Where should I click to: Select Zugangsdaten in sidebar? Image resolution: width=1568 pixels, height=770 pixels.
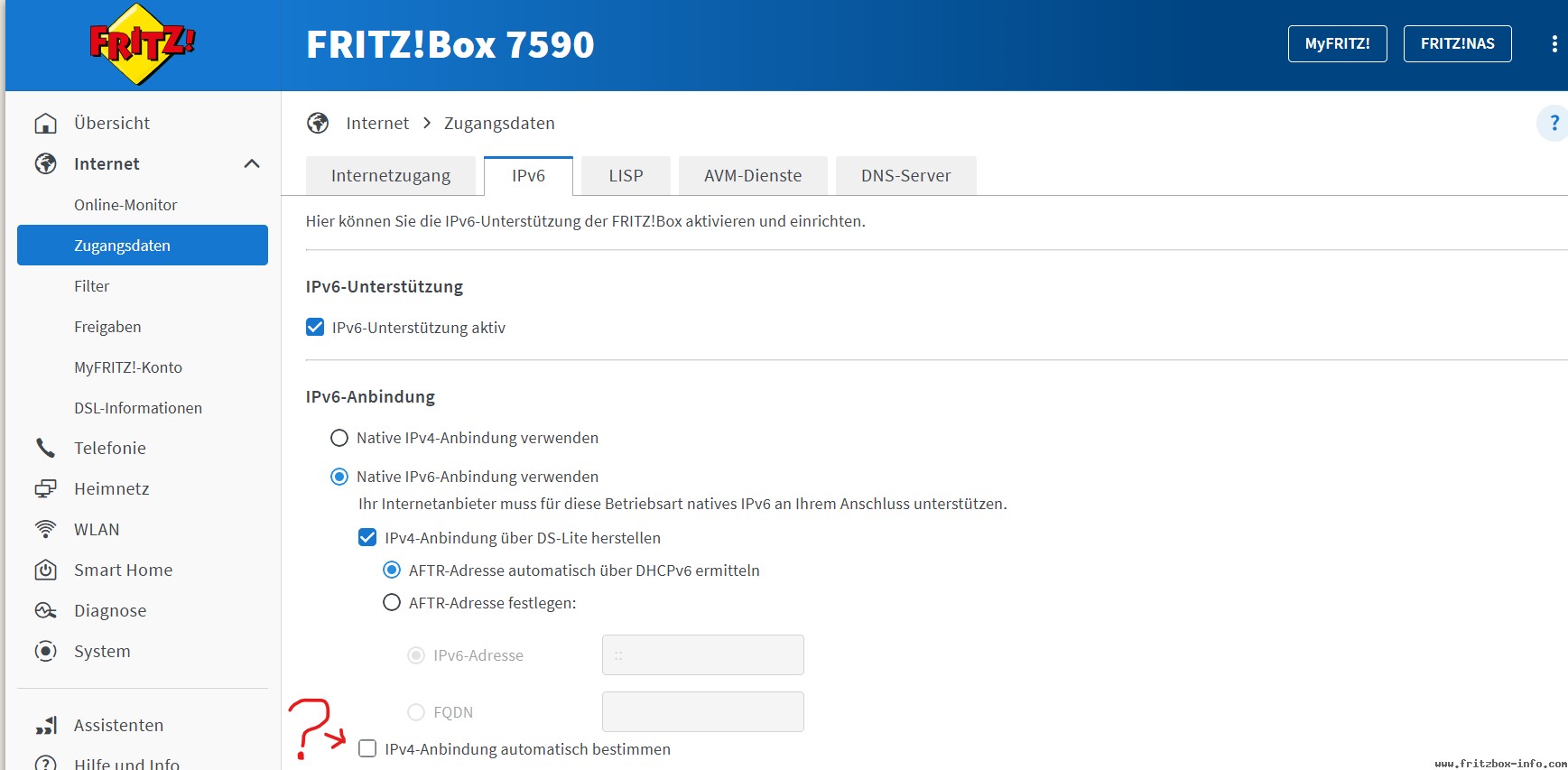click(143, 245)
